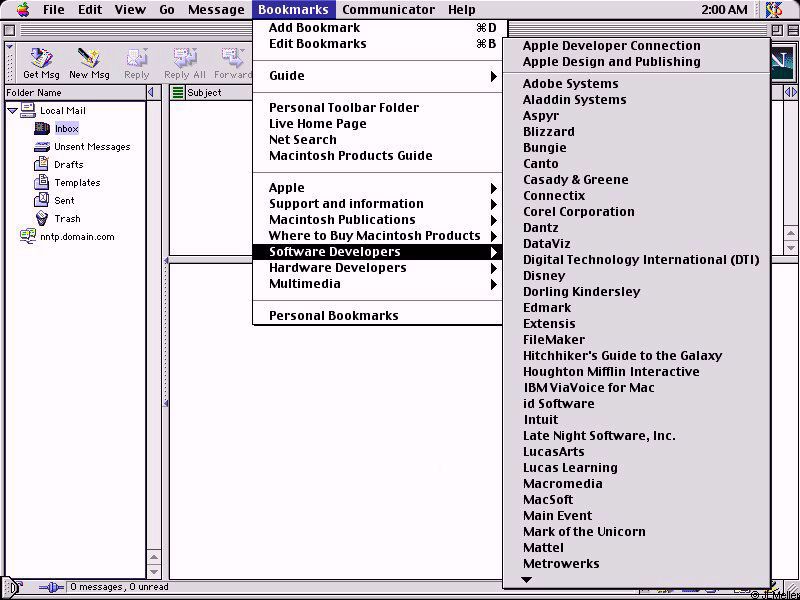The width and height of the screenshot is (800, 600).
Task: Choose Macromedia bookmark
Action: click(636, 484)
